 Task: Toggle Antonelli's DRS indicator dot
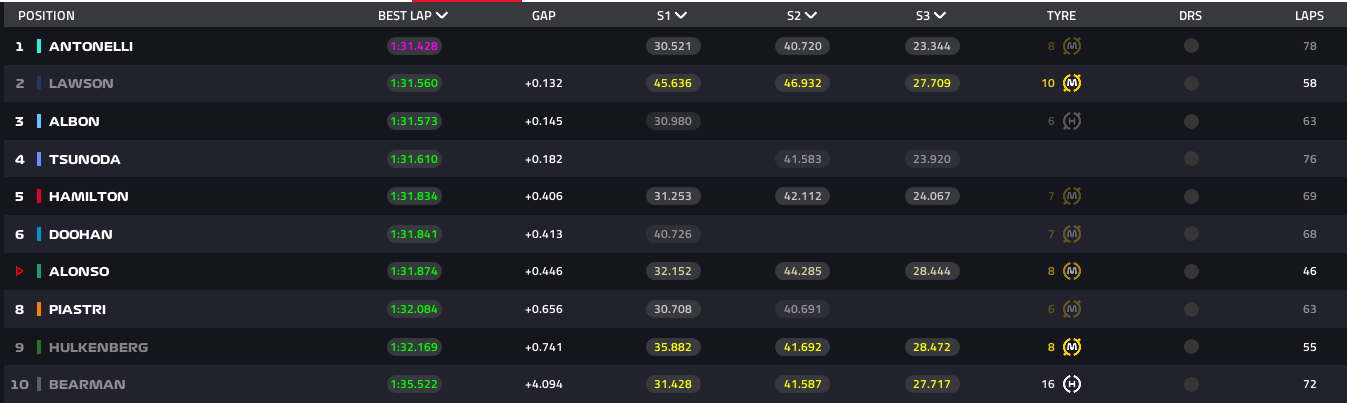click(x=1191, y=46)
